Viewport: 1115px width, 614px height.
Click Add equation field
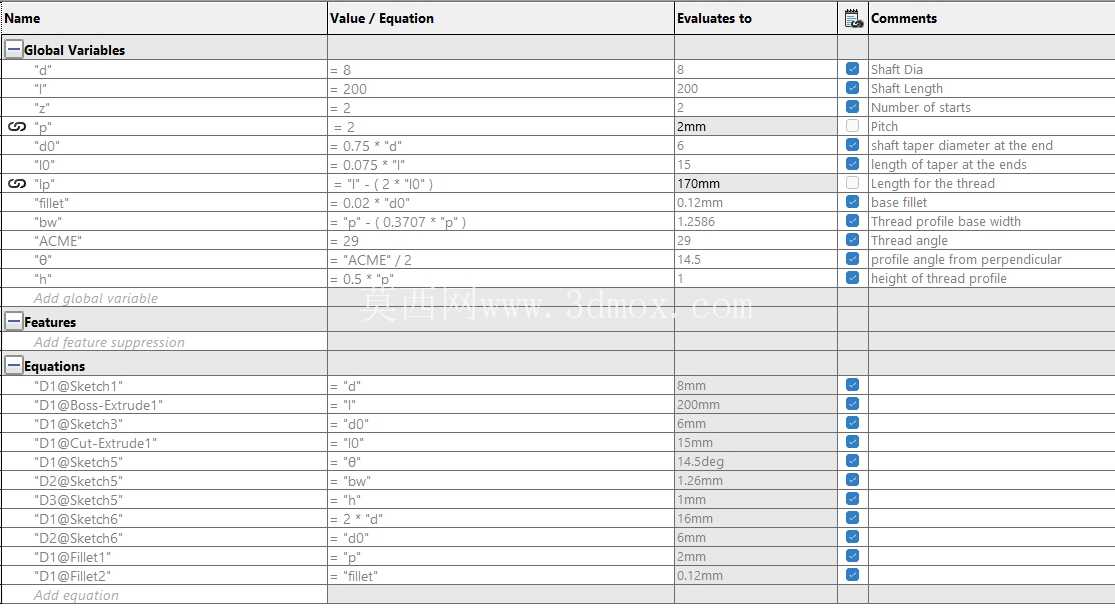point(76,596)
